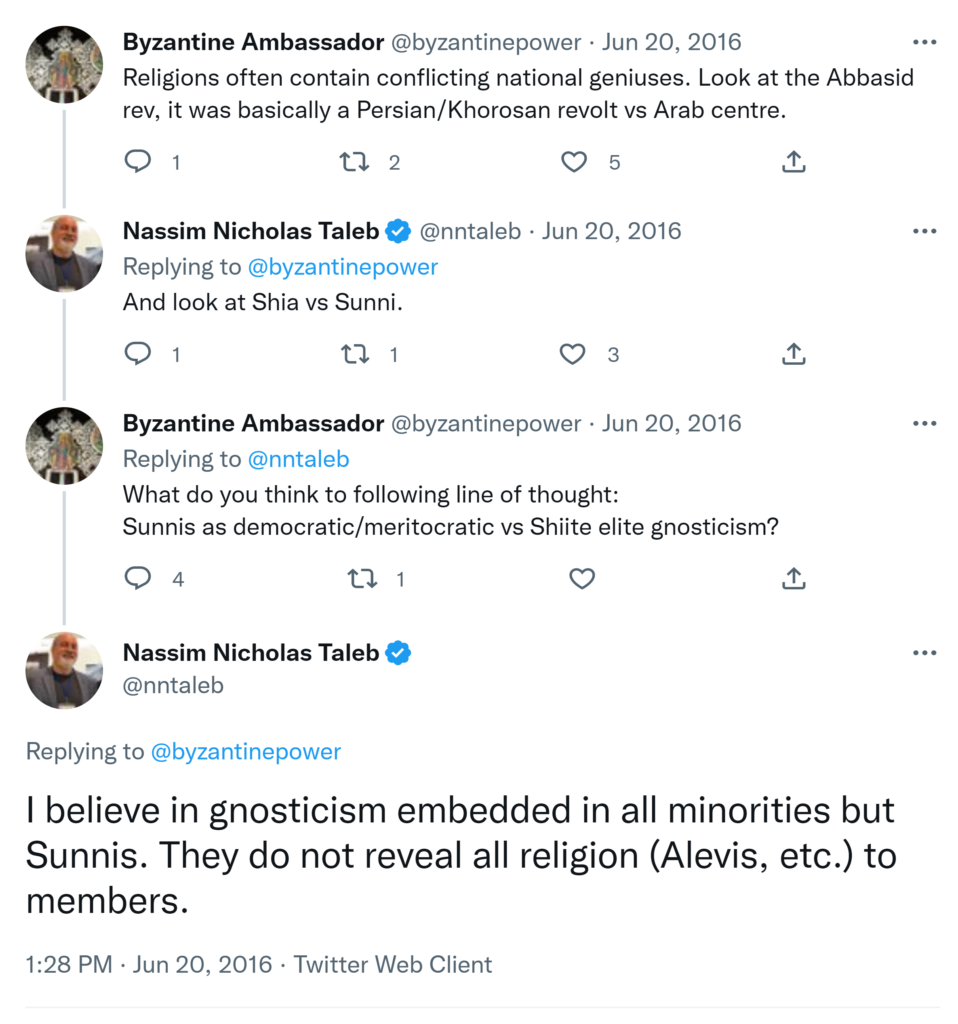Share the Abbasid rev tweet

coord(793,162)
